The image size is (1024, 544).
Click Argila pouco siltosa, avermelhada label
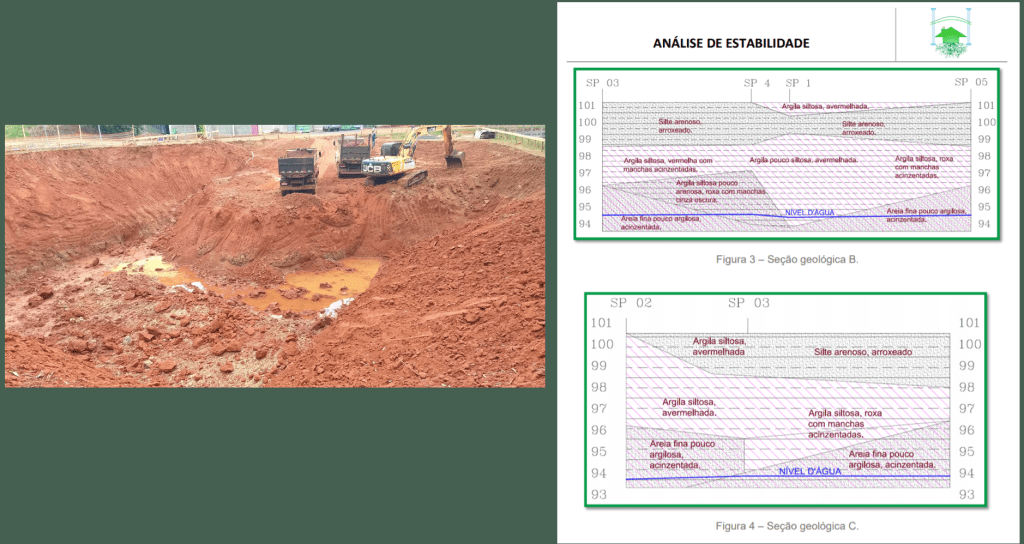coord(803,160)
